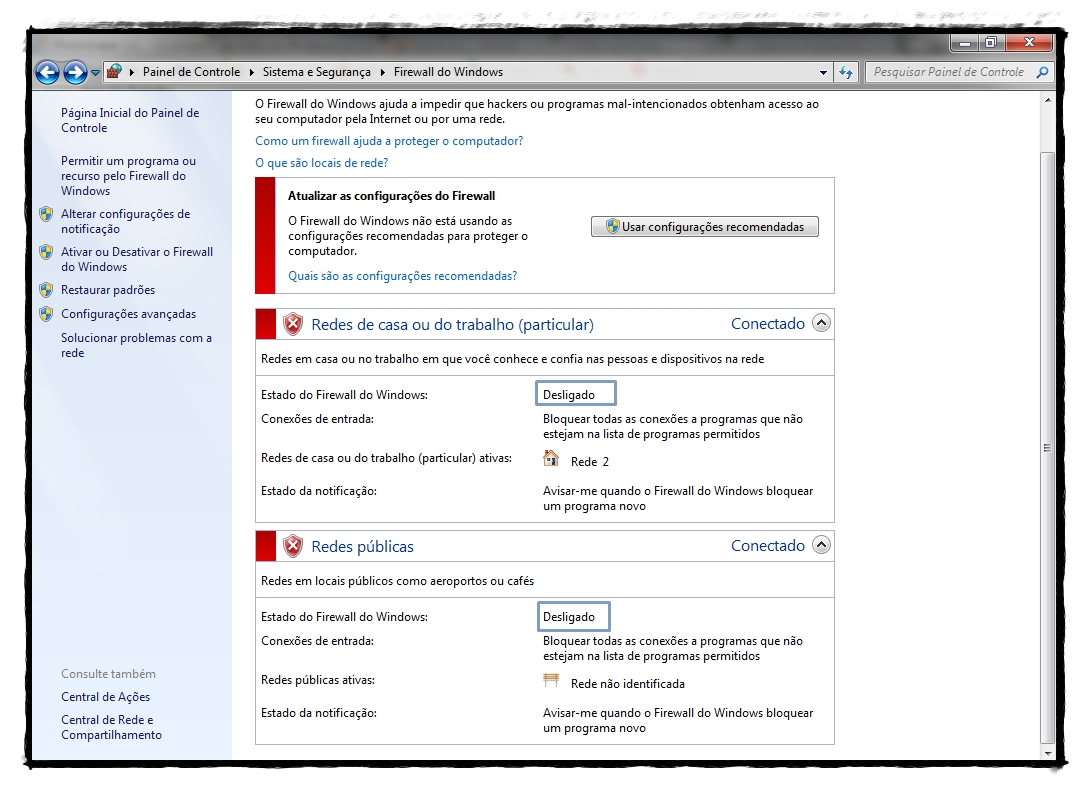Viewport: 1090px width, 791px height.
Task: Click inside the Pesquisar Painel de Controle field
Action: point(950,72)
